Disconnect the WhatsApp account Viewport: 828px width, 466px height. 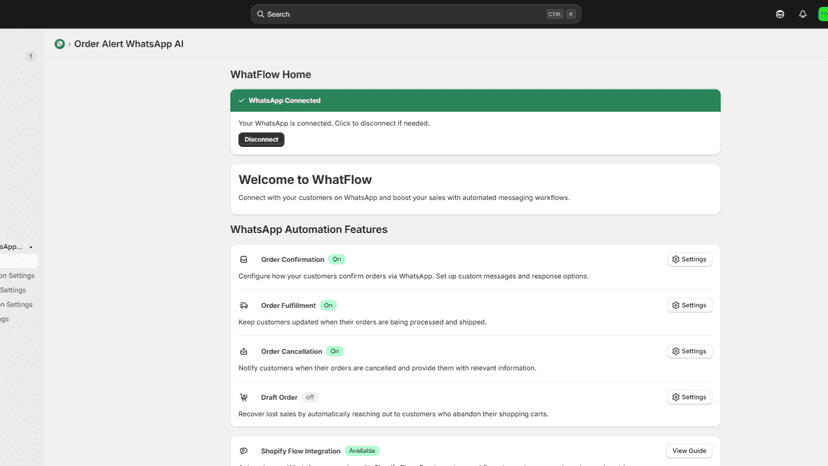click(261, 139)
